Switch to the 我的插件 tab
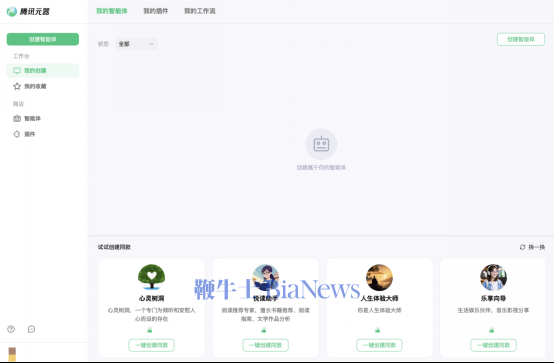Viewport: 554px width, 363px height. [x=156, y=11]
